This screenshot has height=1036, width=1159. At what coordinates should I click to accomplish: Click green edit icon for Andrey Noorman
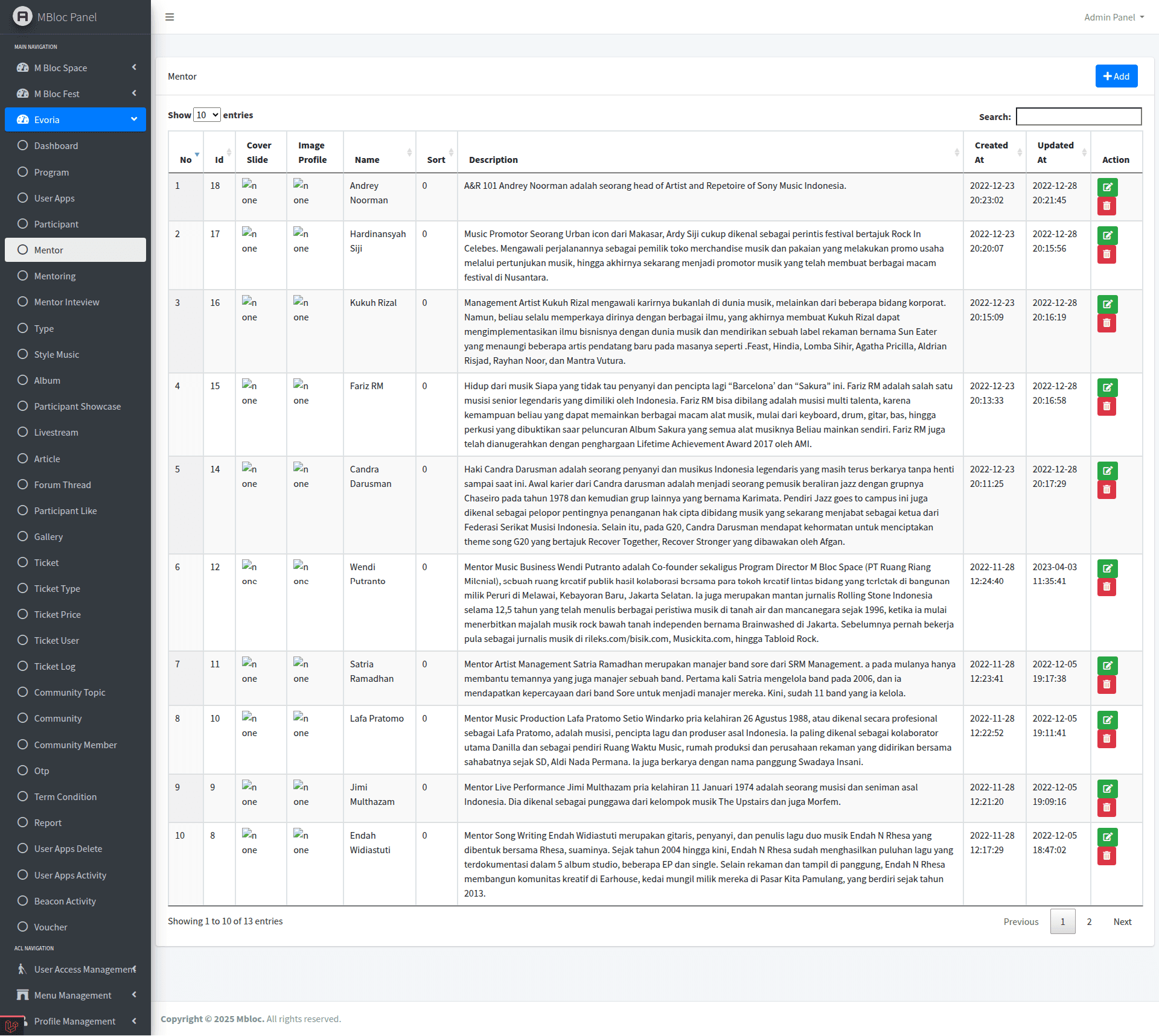pyautogui.click(x=1107, y=187)
